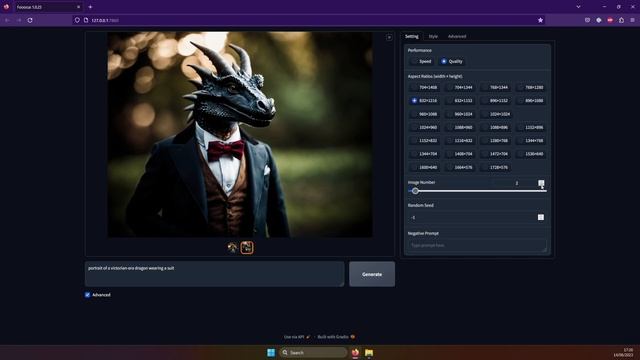Screen dimensions: 640x360
Task: Choose the 1536×640 aspect ratio
Action: pyautogui.click(x=531, y=154)
